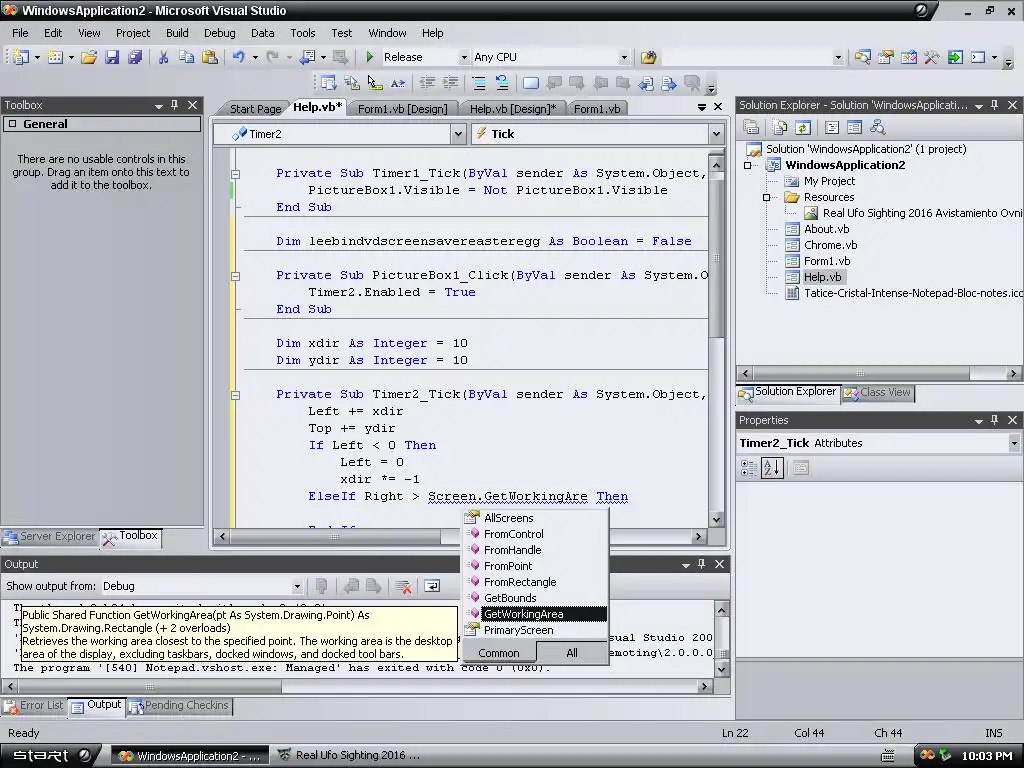Click View Designer icon in Solution Explorer
This screenshot has width=1024, height=768.
pyautogui.click(x=854, y=127)
